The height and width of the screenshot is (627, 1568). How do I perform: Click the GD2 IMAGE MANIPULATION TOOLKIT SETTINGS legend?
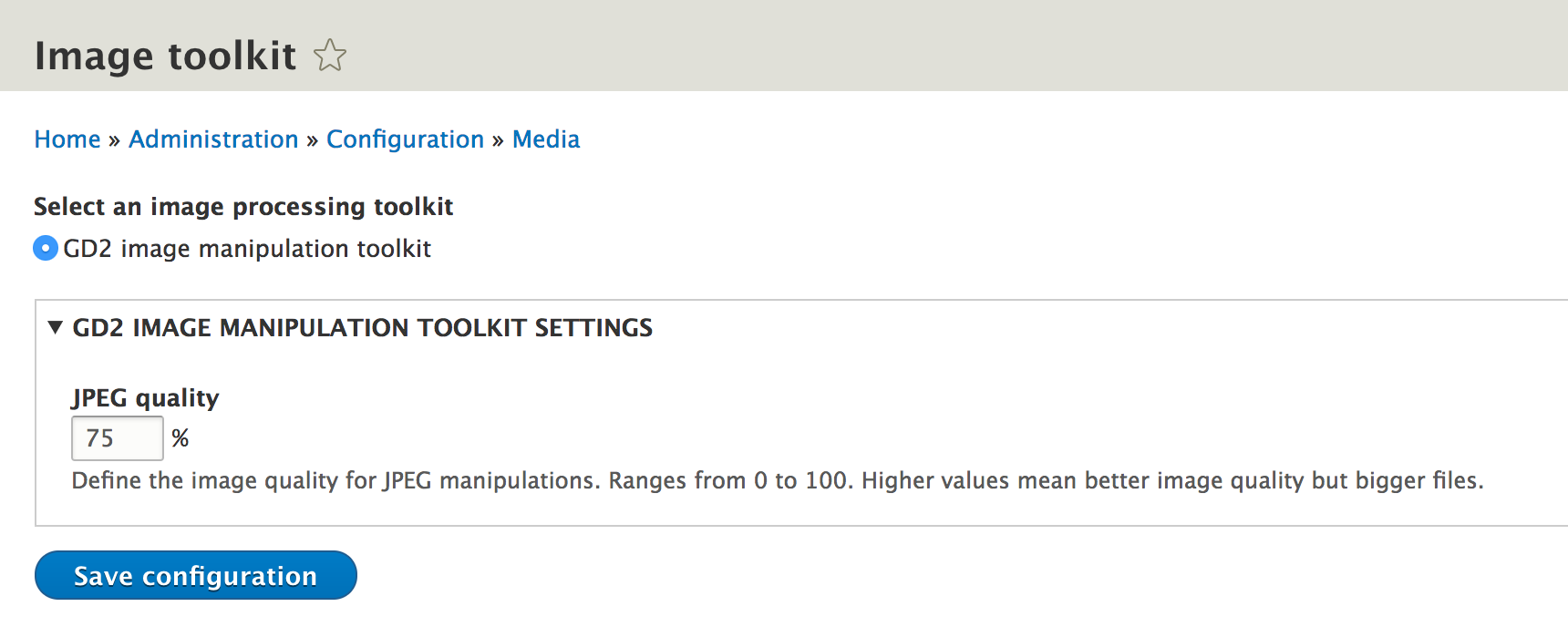coord(362,328)
